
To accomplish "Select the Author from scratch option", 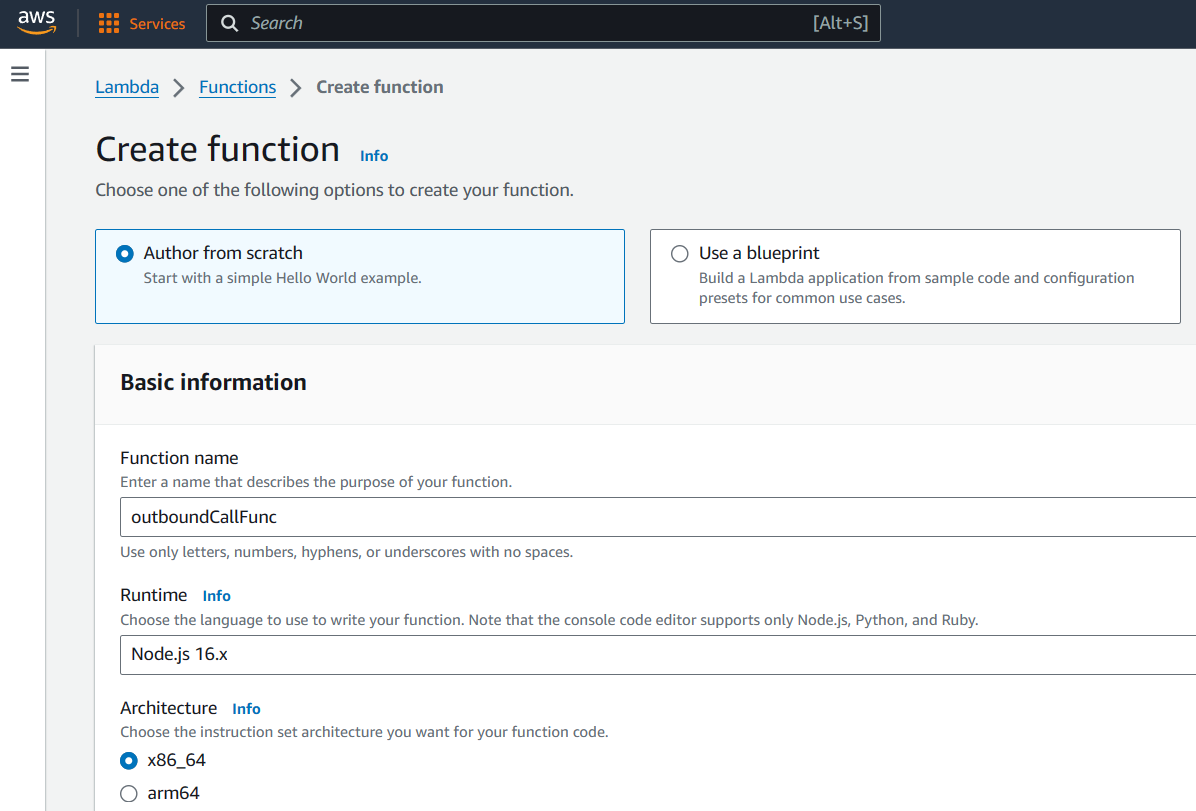I will pyautogui.click(x=125, y=254).
